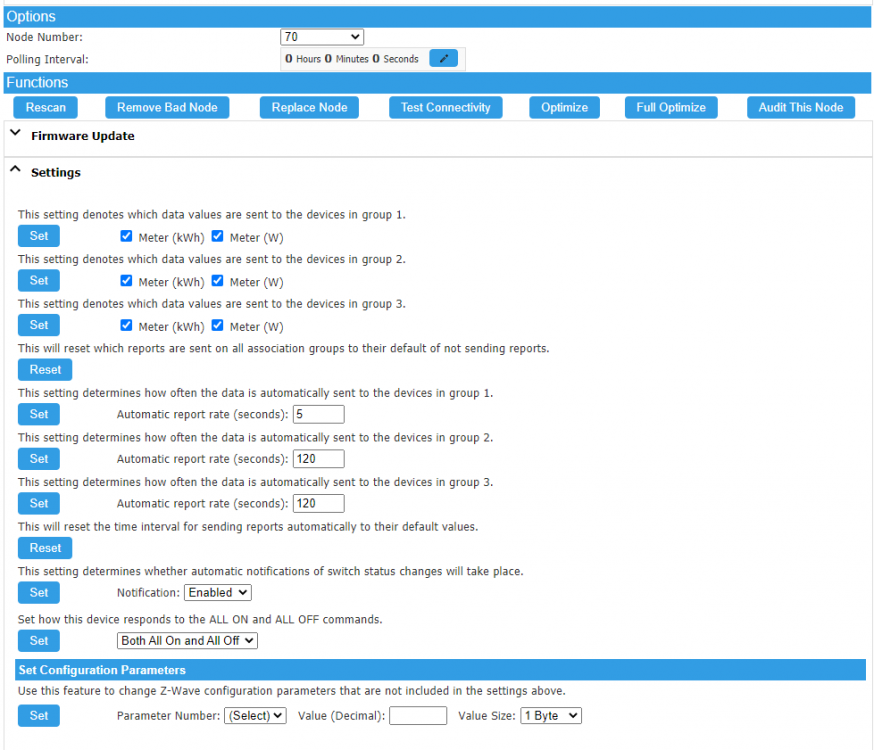The height and width of the screenshot is (750, 874).
Task: Click the Replace Node button
Action: (x=309, y=107)
